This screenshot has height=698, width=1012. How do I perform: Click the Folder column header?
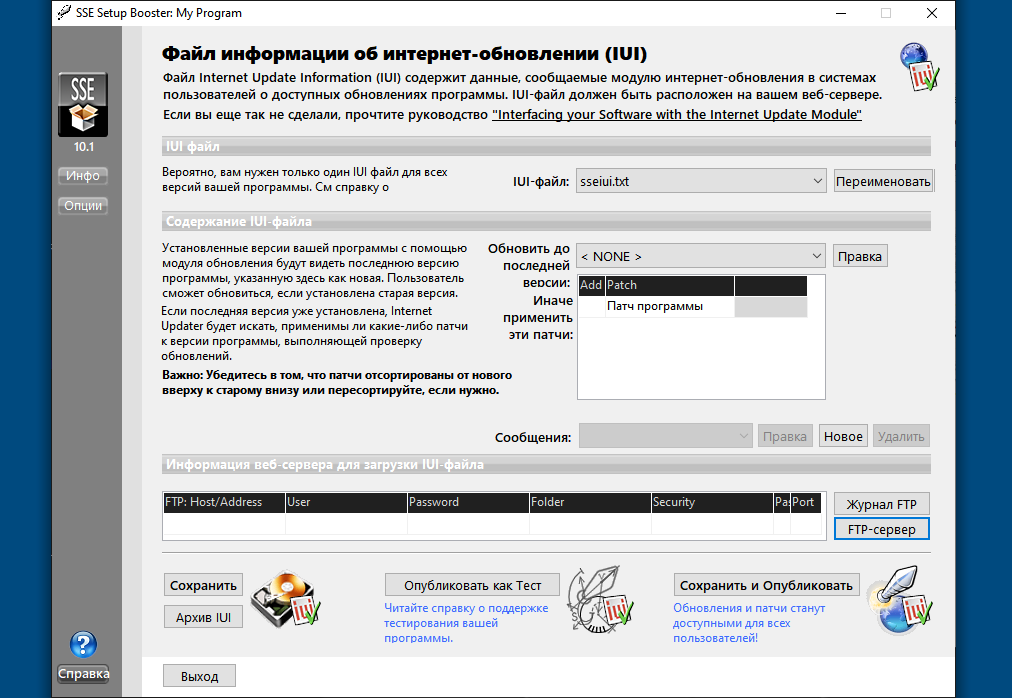[x=590, y=502]
